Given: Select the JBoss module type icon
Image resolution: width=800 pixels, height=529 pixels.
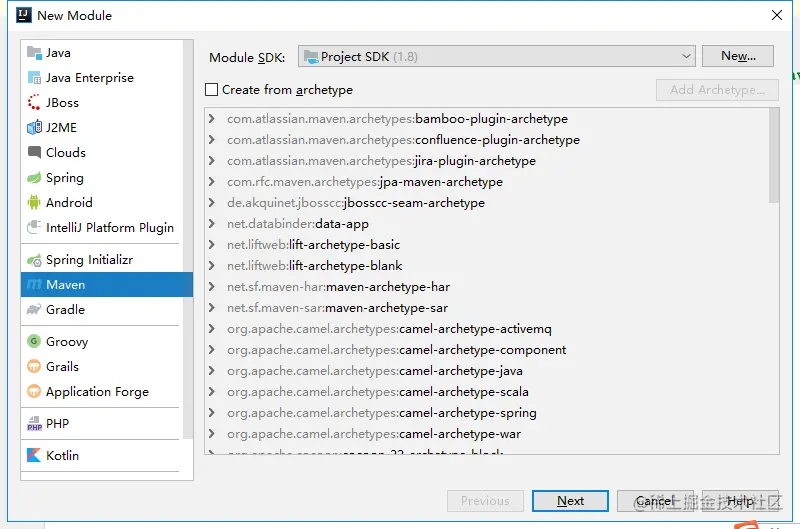Looking at the screenshot, I should (34, 103).
